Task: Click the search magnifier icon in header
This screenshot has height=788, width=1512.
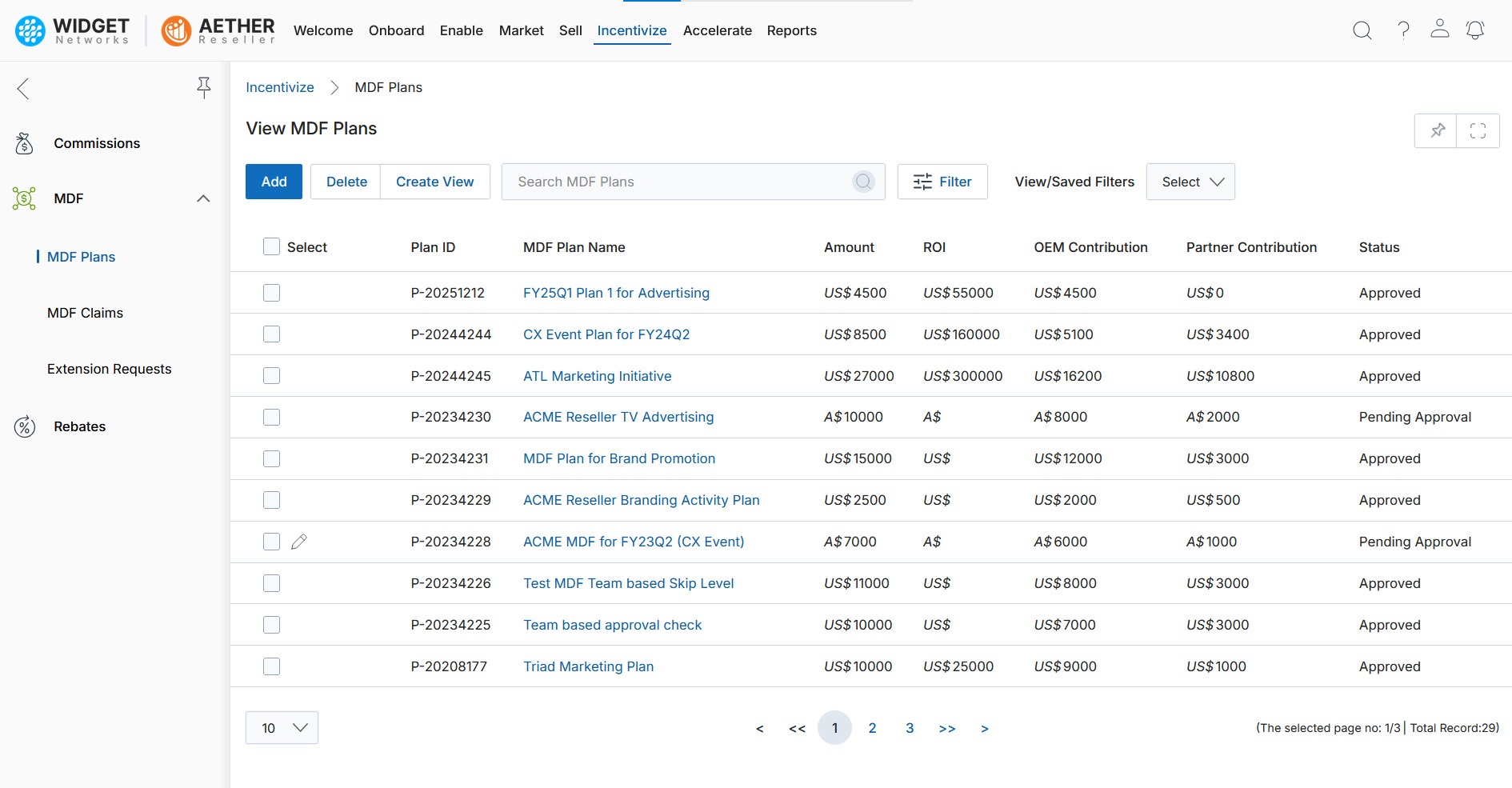Action: [x=1362, y=30]
